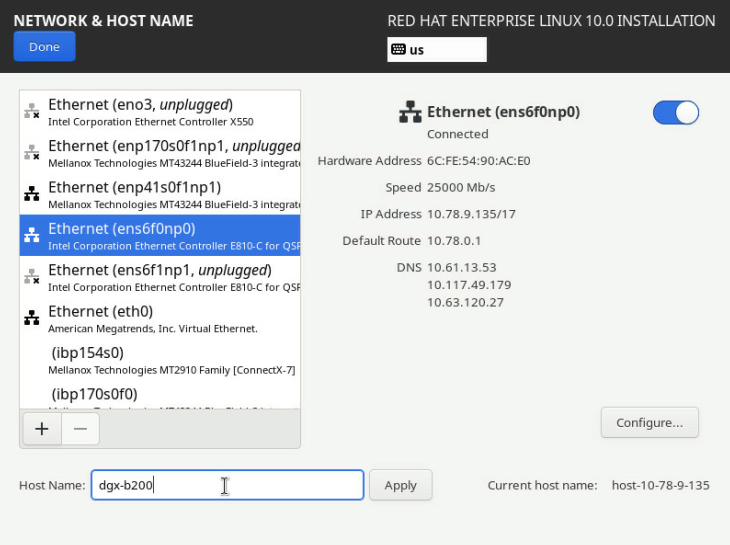Select the (ibp170s0f0) device entry
The height and width of the screenshot is (545, 730).
click(x=160, y=395)
